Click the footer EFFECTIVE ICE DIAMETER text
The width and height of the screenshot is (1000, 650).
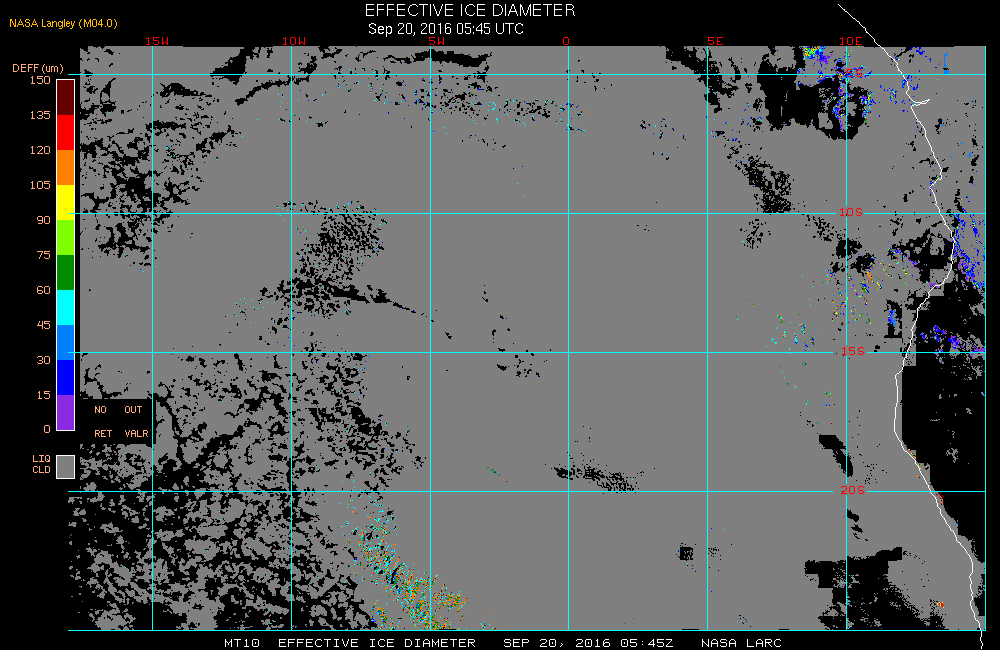(377, 643)
